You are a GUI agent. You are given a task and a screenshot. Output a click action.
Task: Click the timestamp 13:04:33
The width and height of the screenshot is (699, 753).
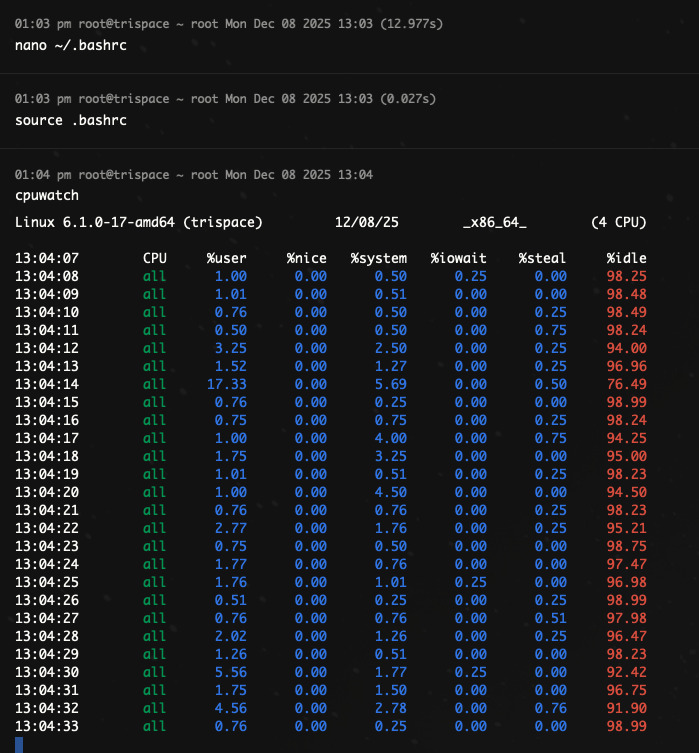[47, 726]
